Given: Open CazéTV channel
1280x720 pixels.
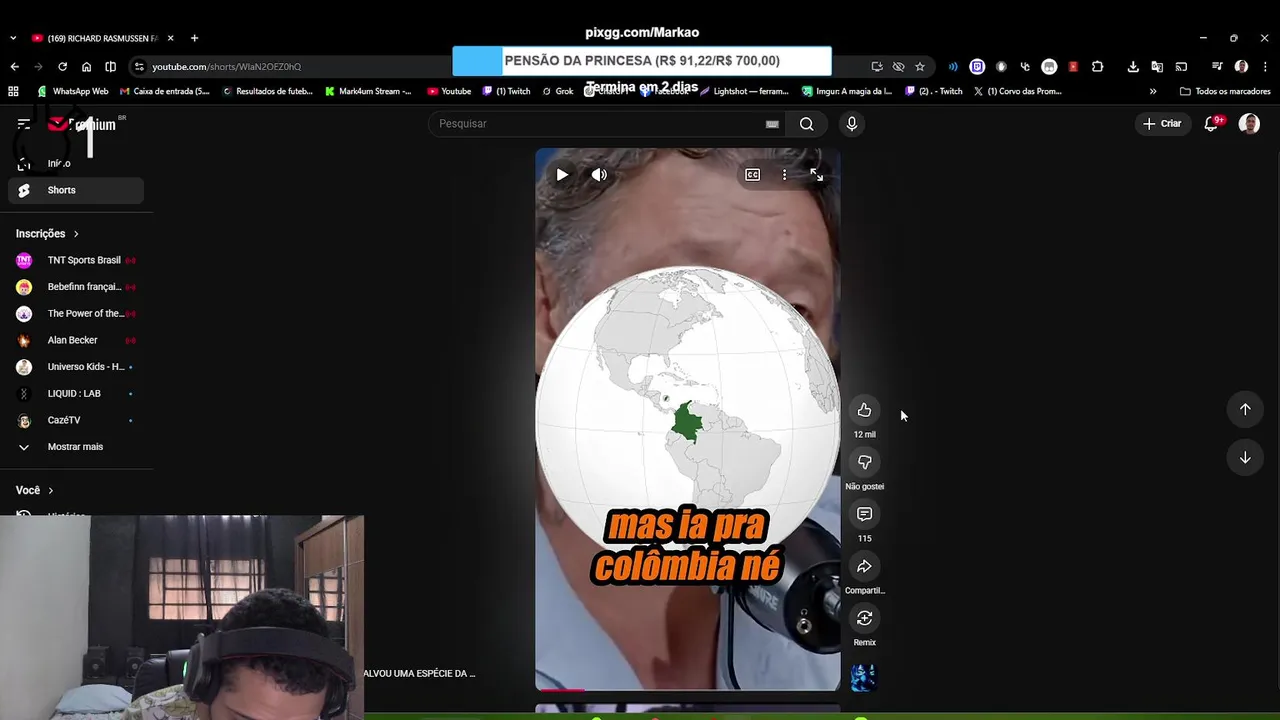Looking at the screenshot, I should (76, 420).
